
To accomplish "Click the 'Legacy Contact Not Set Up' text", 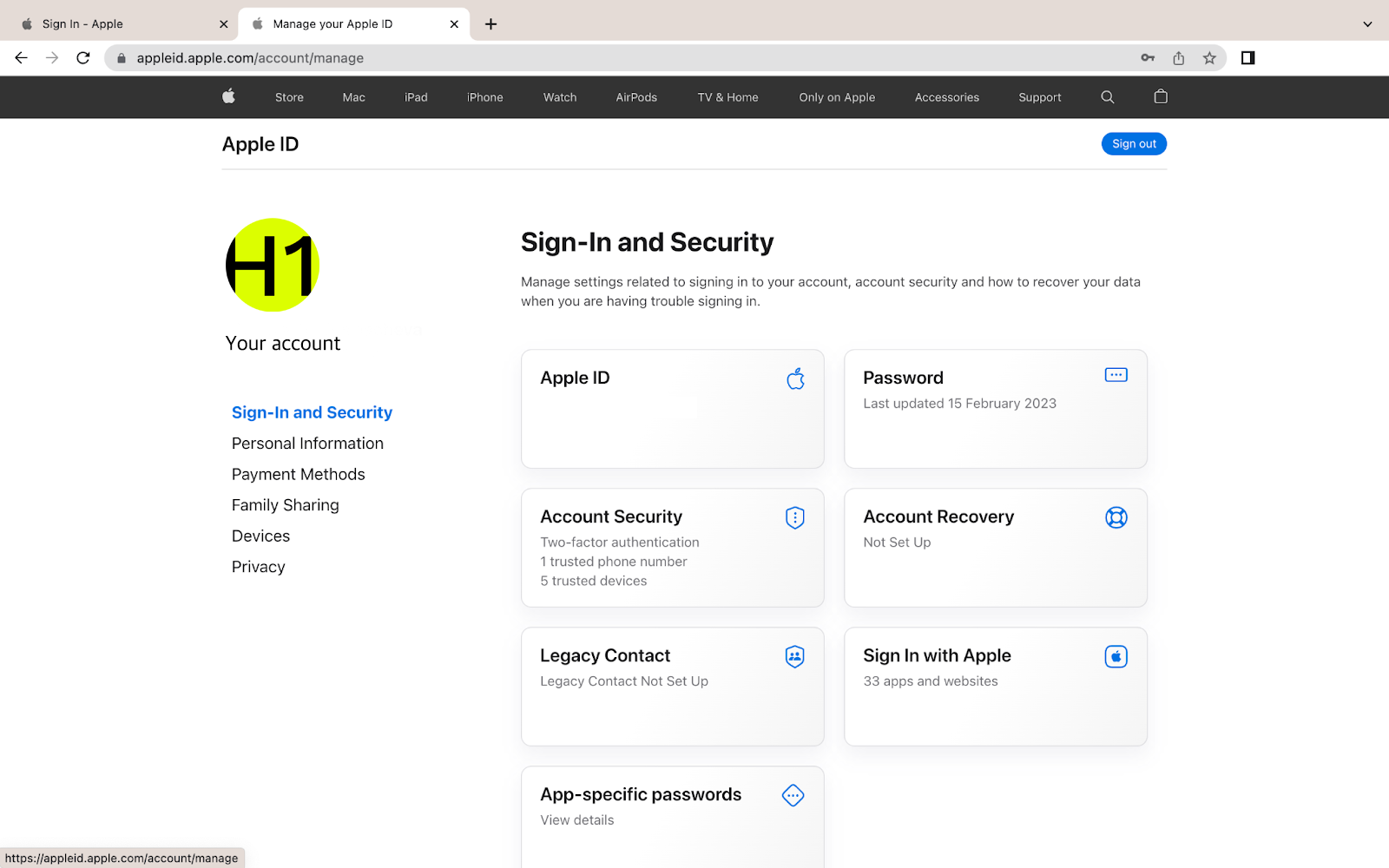I will (624, 681).
